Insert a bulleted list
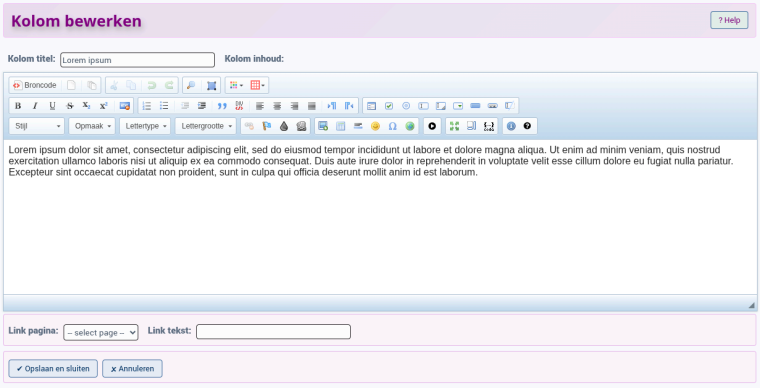760x388 pixels. (164, 106)
